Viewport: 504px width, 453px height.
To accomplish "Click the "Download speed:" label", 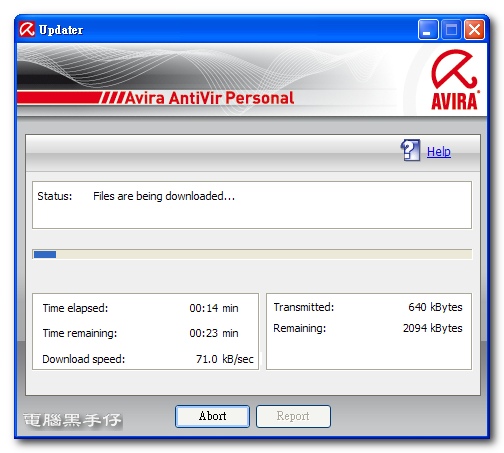I will (84, 359).
